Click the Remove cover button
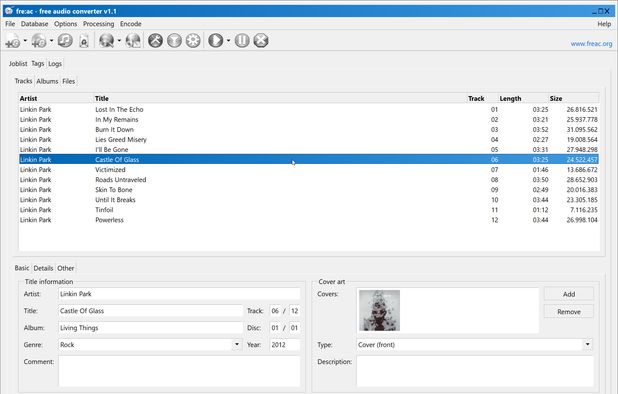 [569, 312]
